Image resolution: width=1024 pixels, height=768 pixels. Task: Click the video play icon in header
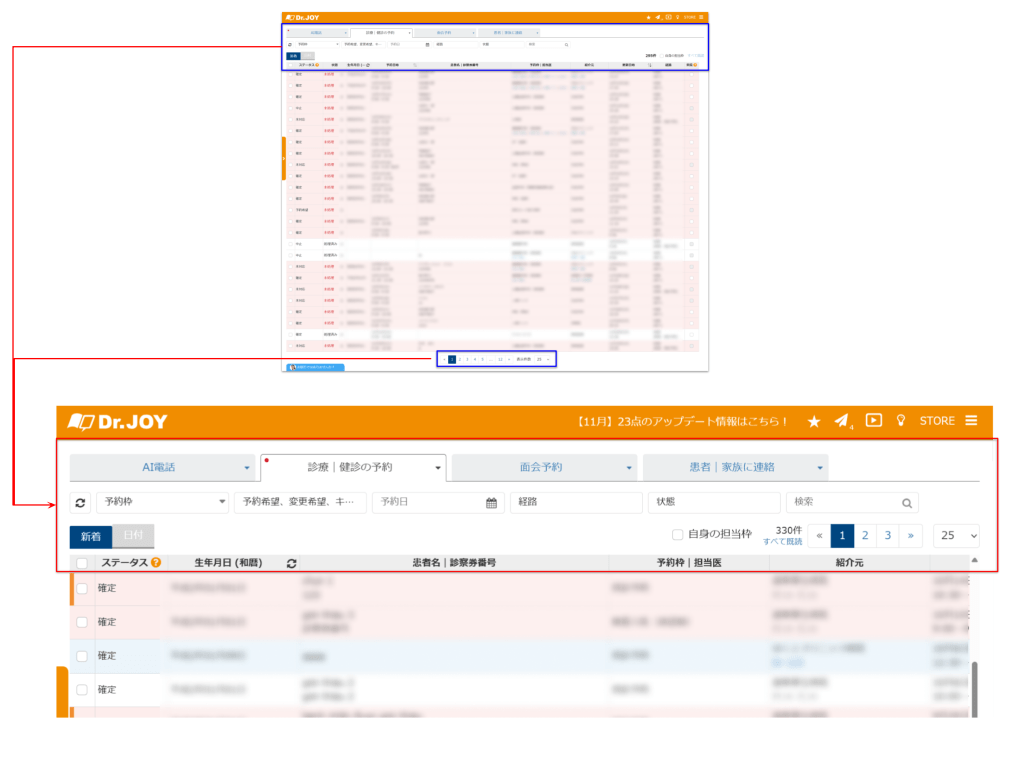pos(874,421)
